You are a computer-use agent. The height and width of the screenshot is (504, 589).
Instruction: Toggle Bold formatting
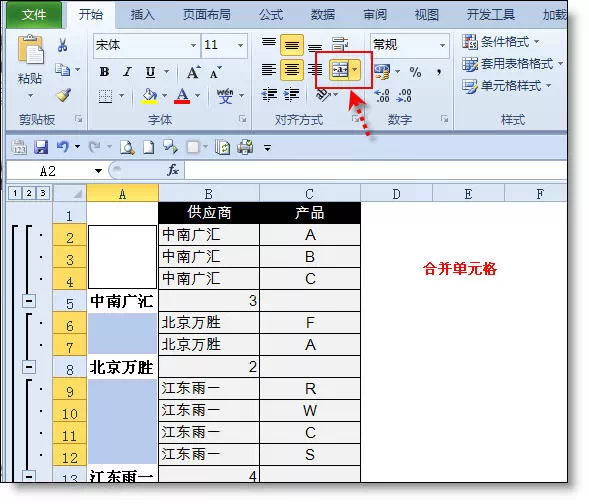tap(104, 72)
